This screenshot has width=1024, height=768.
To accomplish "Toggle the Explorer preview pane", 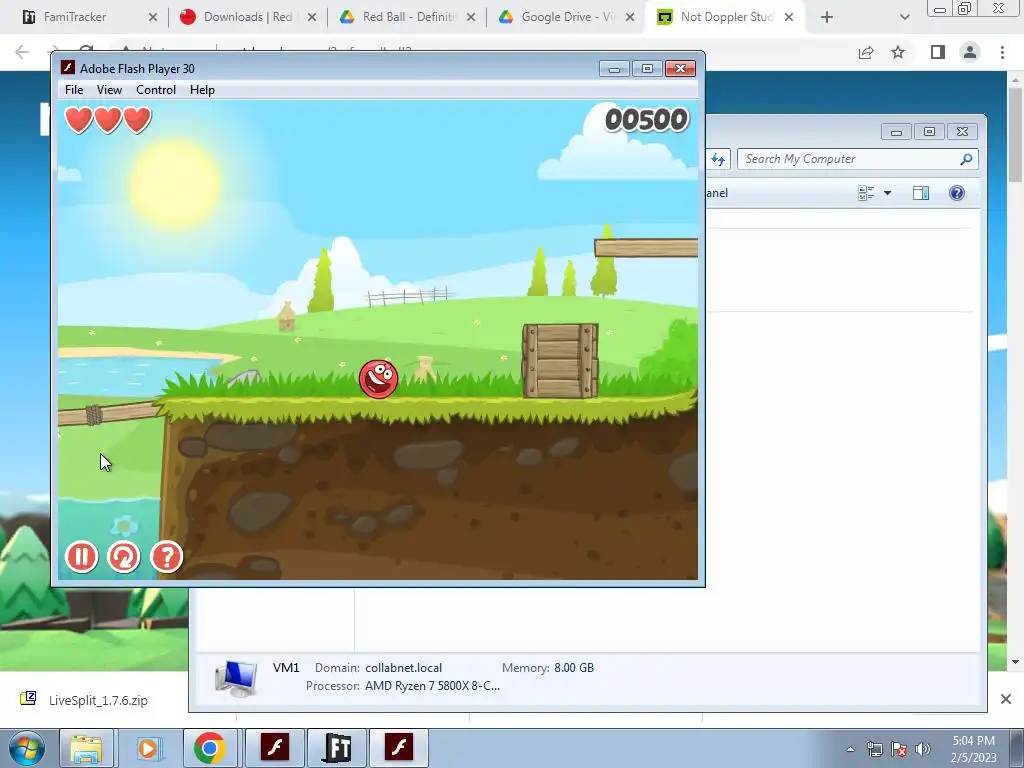I will coord(921,193).
